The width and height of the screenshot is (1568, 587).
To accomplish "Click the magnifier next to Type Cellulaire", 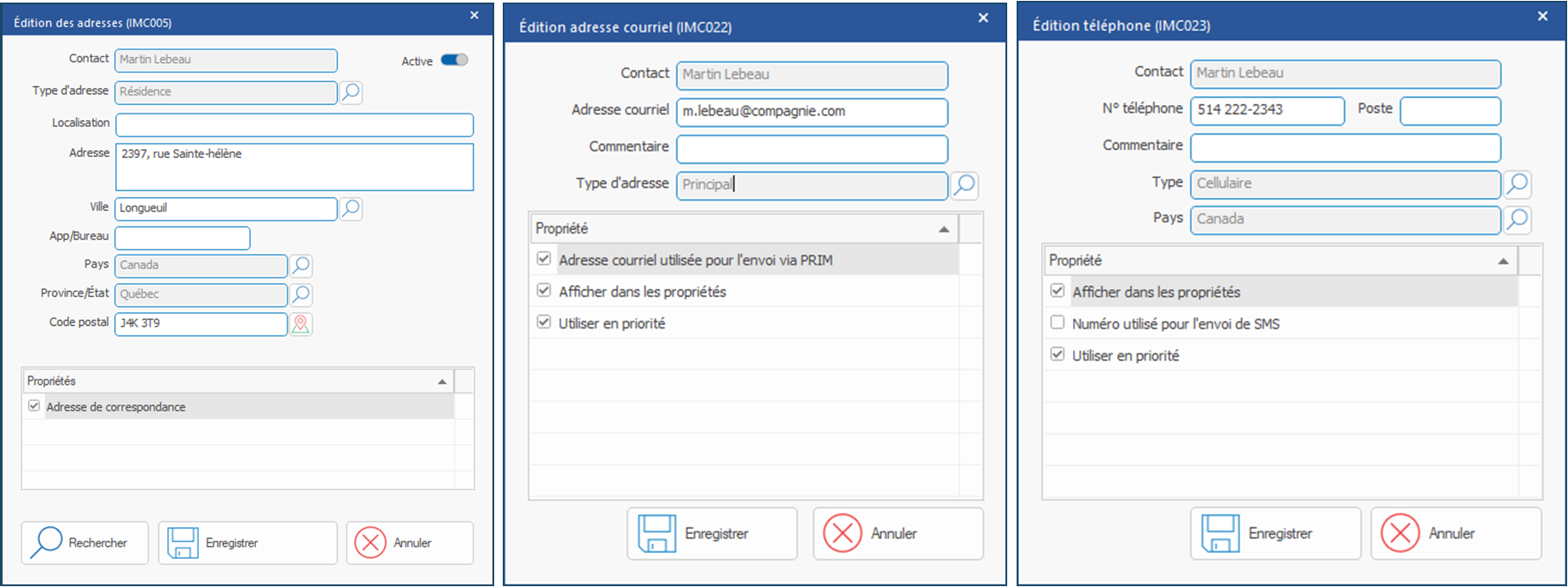I will tap(1517, 183).
